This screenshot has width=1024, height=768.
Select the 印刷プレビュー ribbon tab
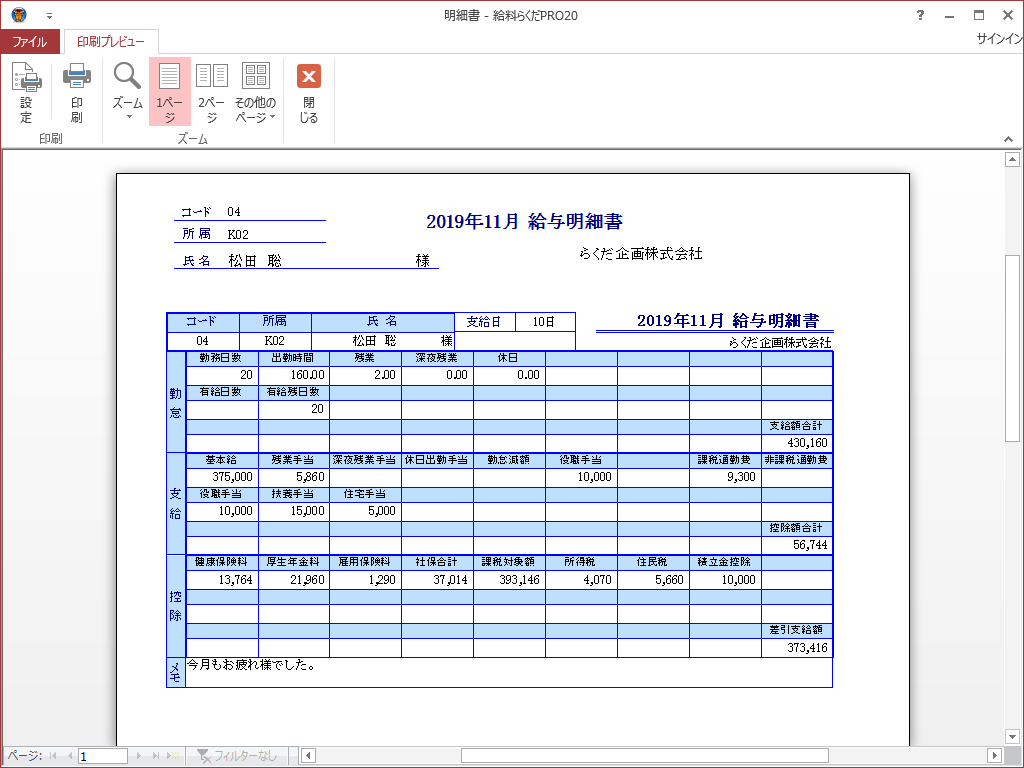[110, 41]
